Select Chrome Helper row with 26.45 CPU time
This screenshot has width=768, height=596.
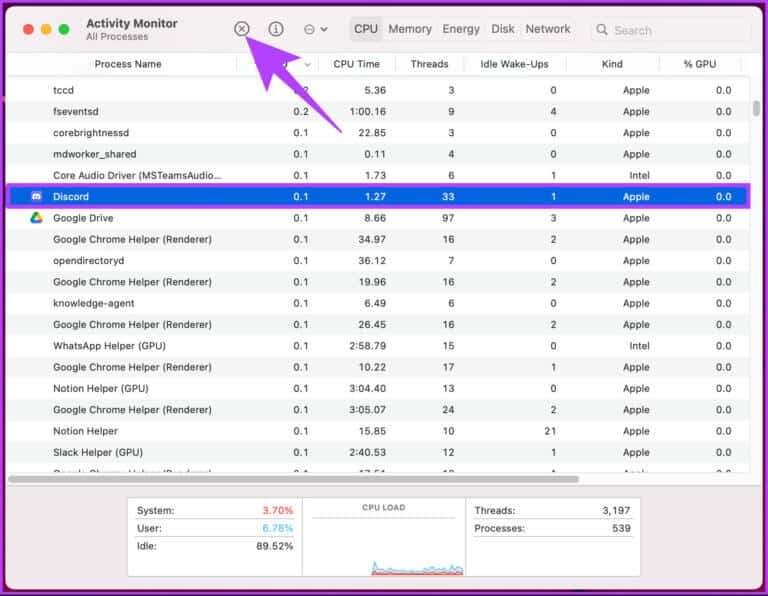coord(378,325)
